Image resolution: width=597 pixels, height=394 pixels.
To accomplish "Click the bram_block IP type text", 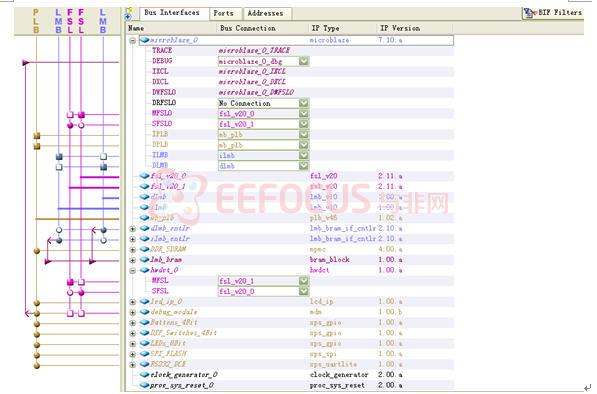I will tap(329, 260).
